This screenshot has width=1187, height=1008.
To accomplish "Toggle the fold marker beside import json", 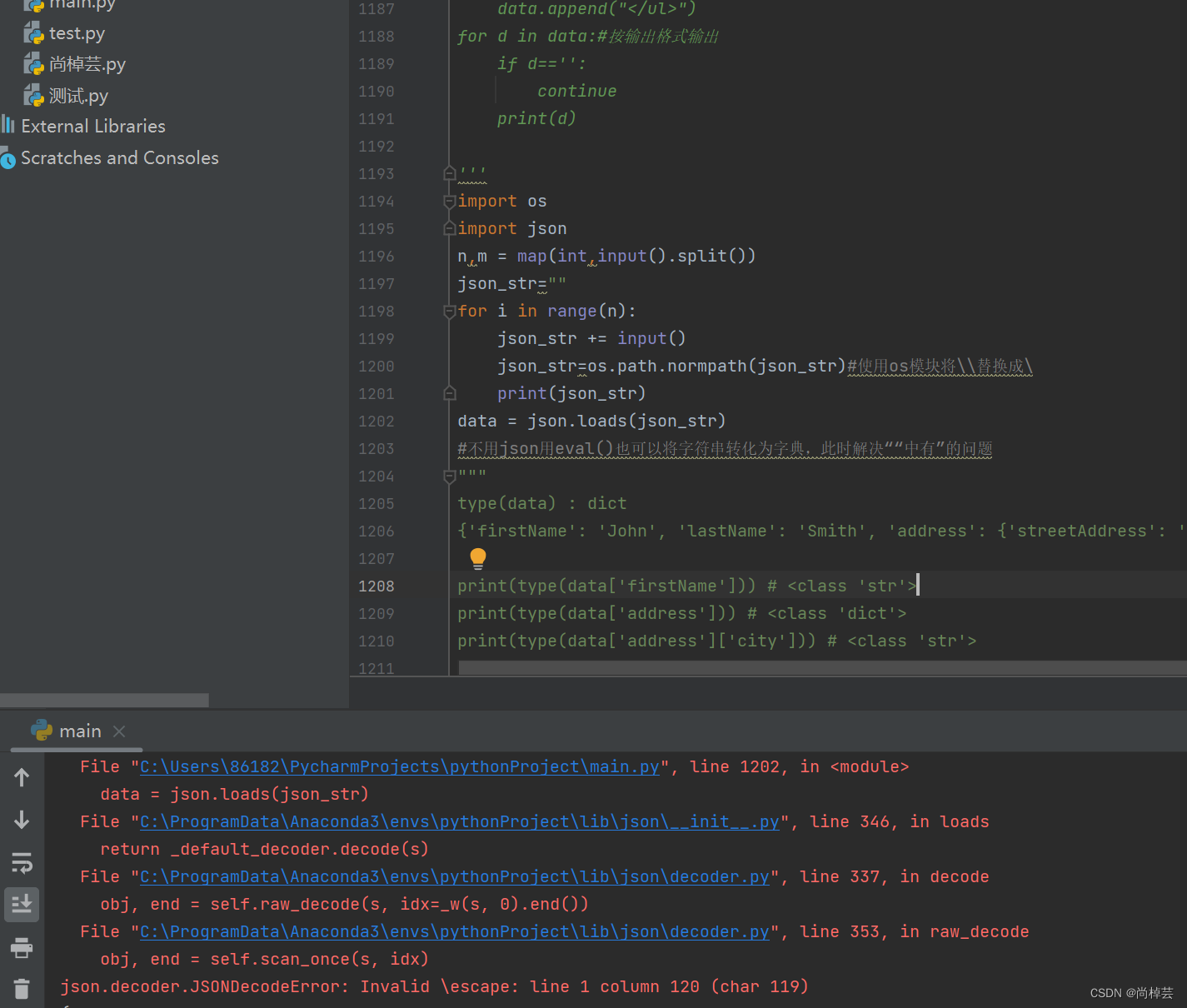I will point(450,228).
